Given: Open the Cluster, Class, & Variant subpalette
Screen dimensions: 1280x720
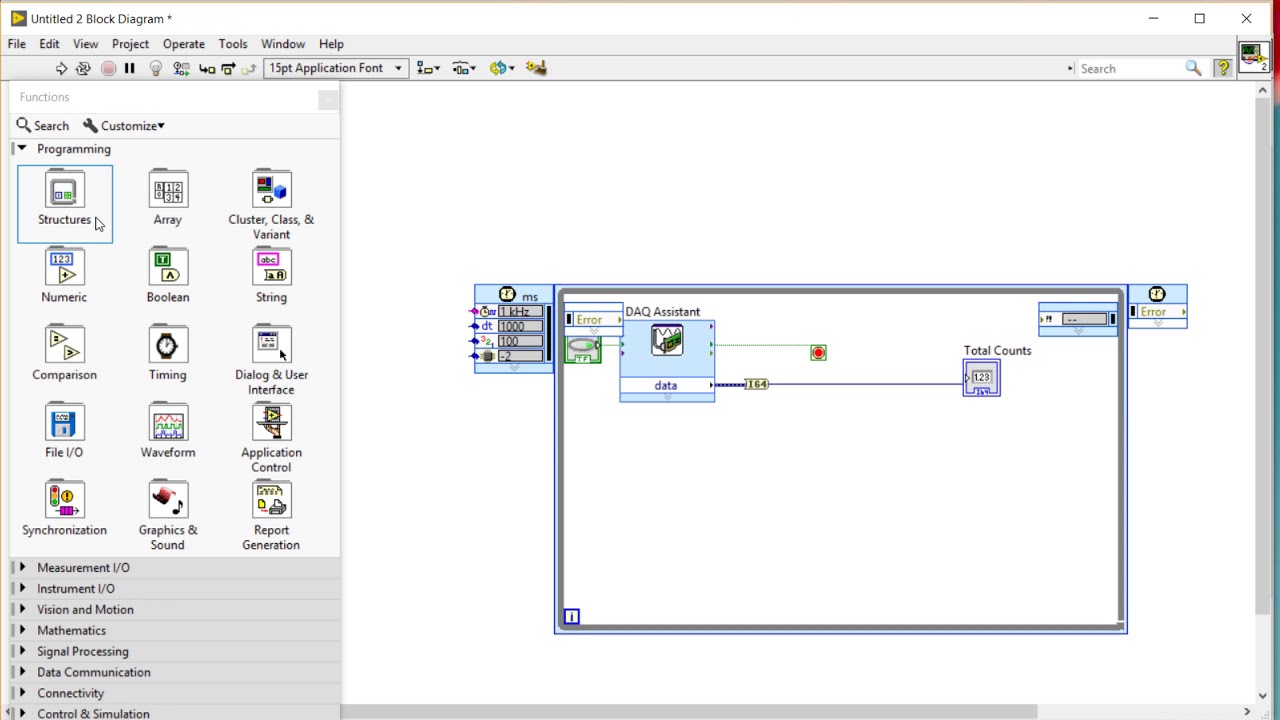Looking at the screenshot, I should [x=271, y=204].
